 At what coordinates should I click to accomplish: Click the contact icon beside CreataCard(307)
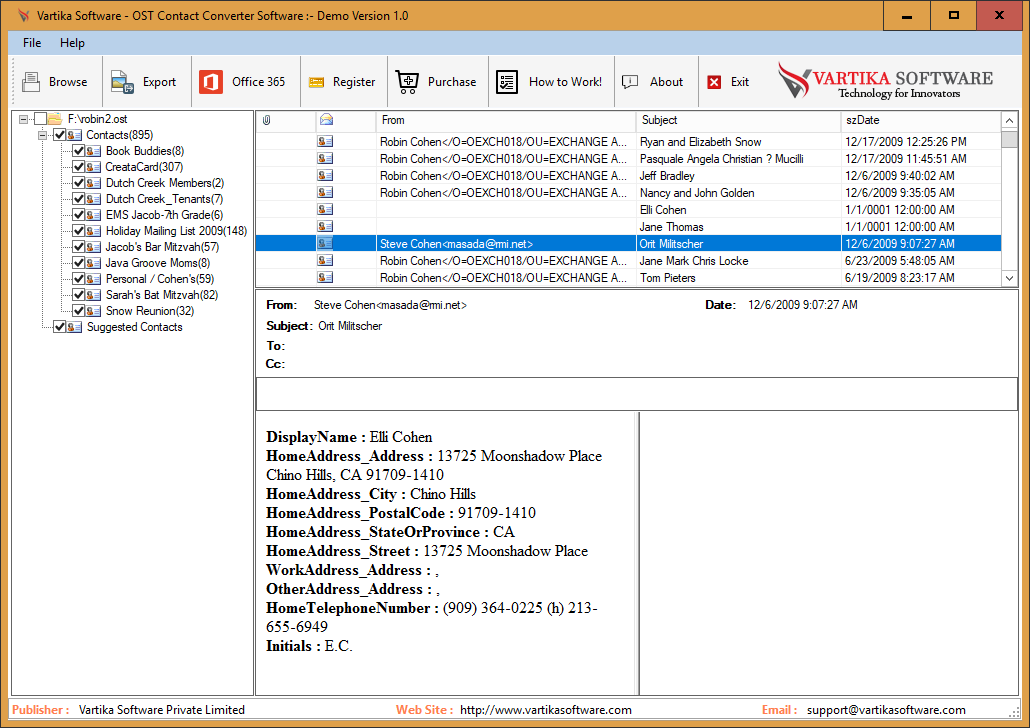pyautogui.click(x=93, y=167)
